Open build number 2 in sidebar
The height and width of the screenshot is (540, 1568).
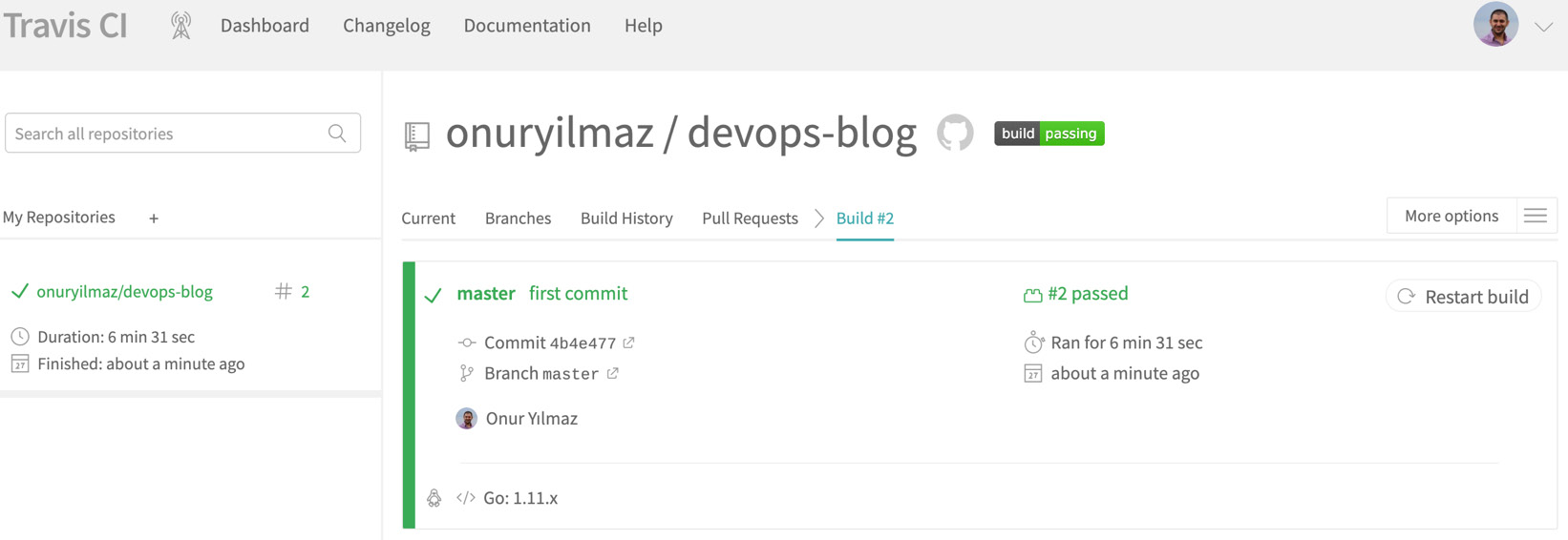point(305,292)
